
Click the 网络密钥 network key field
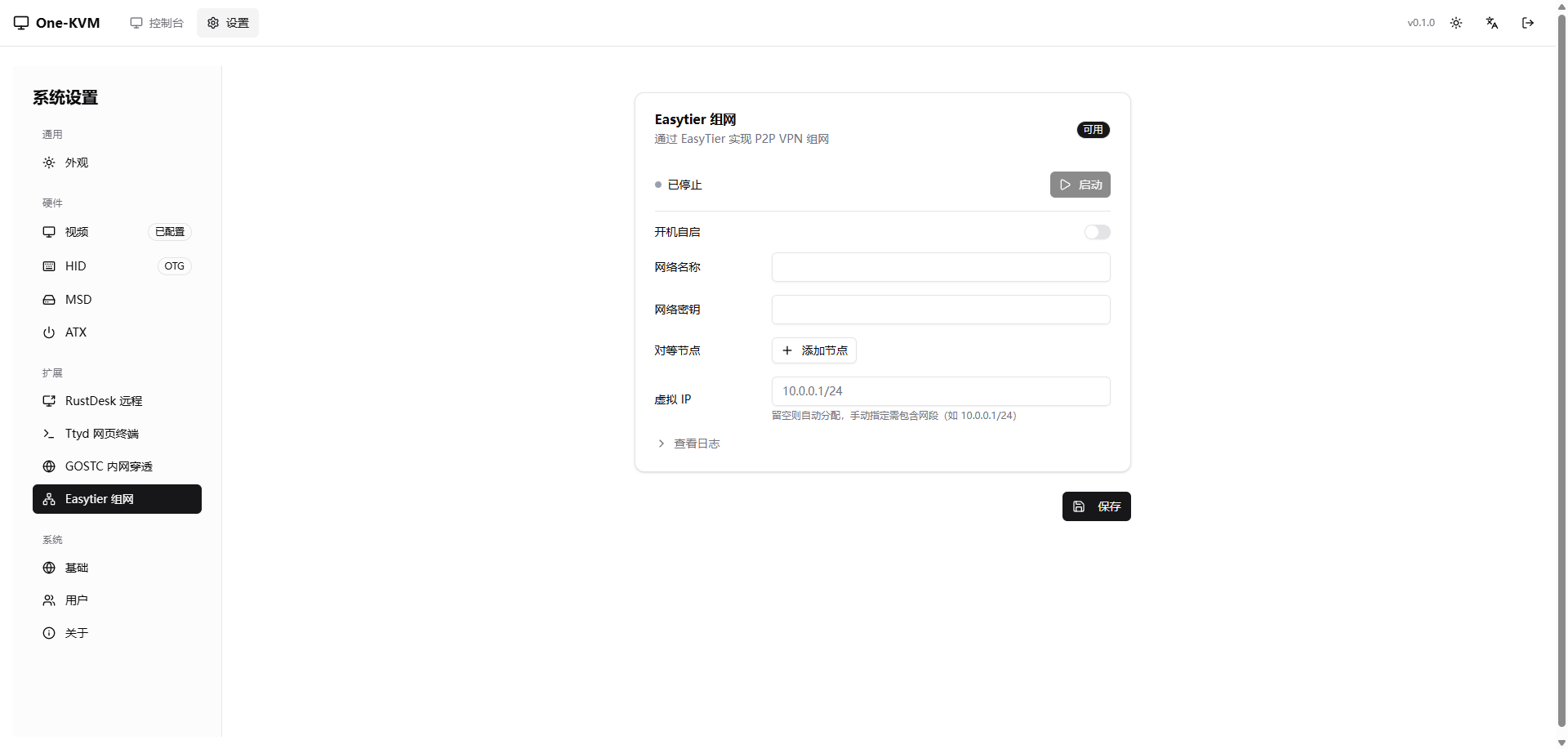[x=940, y=310]
